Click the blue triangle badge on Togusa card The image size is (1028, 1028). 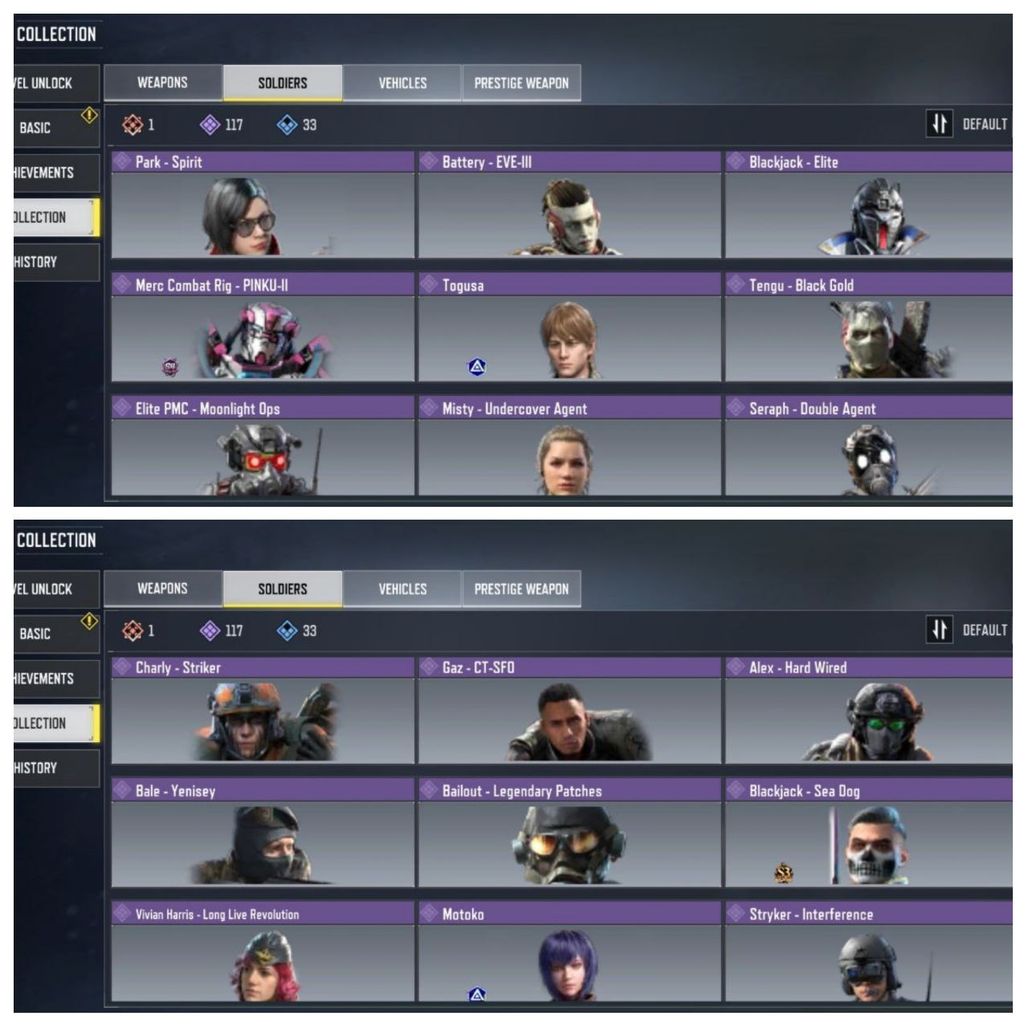click(477, 366)
